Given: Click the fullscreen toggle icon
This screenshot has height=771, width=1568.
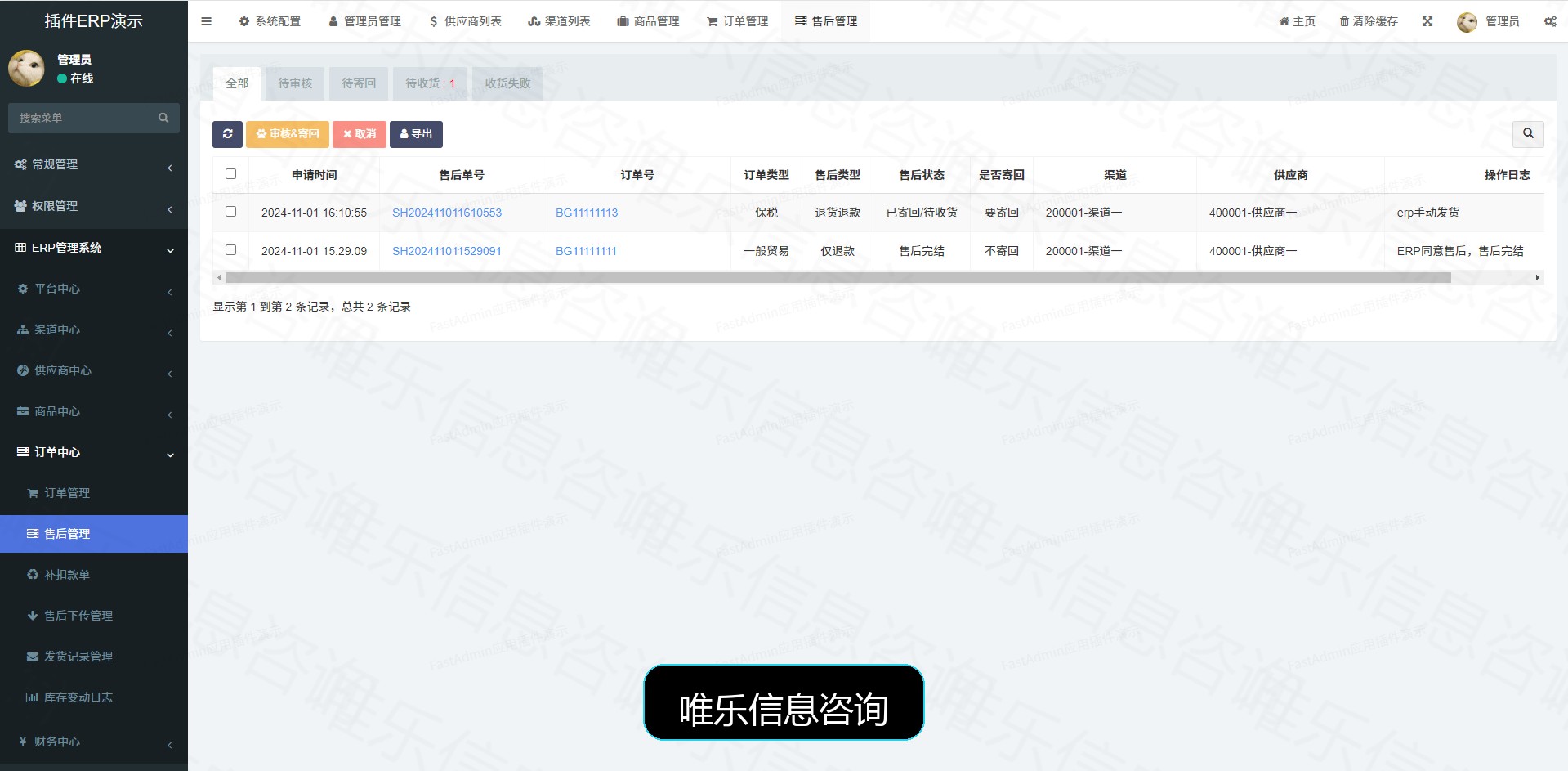Looking at the screenshot, I should (x=1427, y=21).
